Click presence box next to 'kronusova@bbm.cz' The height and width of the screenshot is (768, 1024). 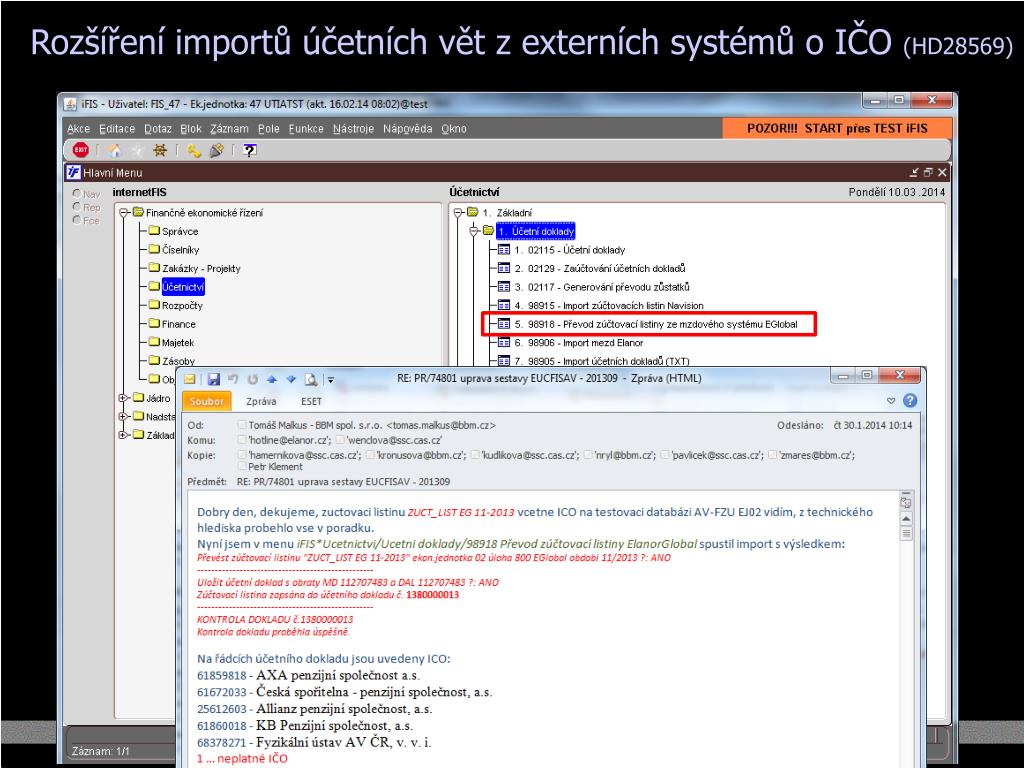point(370,455)
